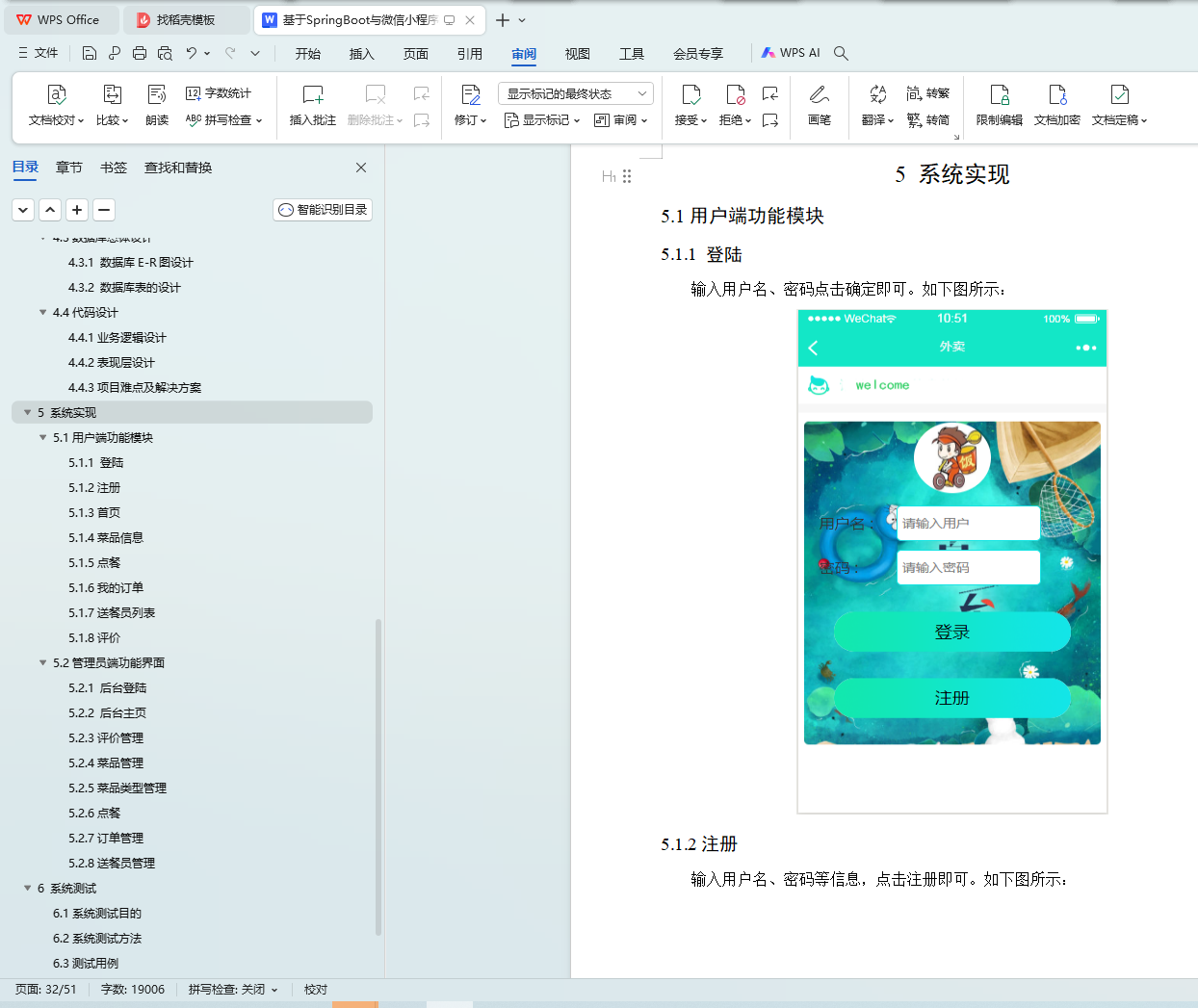Screen dimensions: 1198x1008
Task: Click the 接受 accept changes icon
Action: point(690,94)
